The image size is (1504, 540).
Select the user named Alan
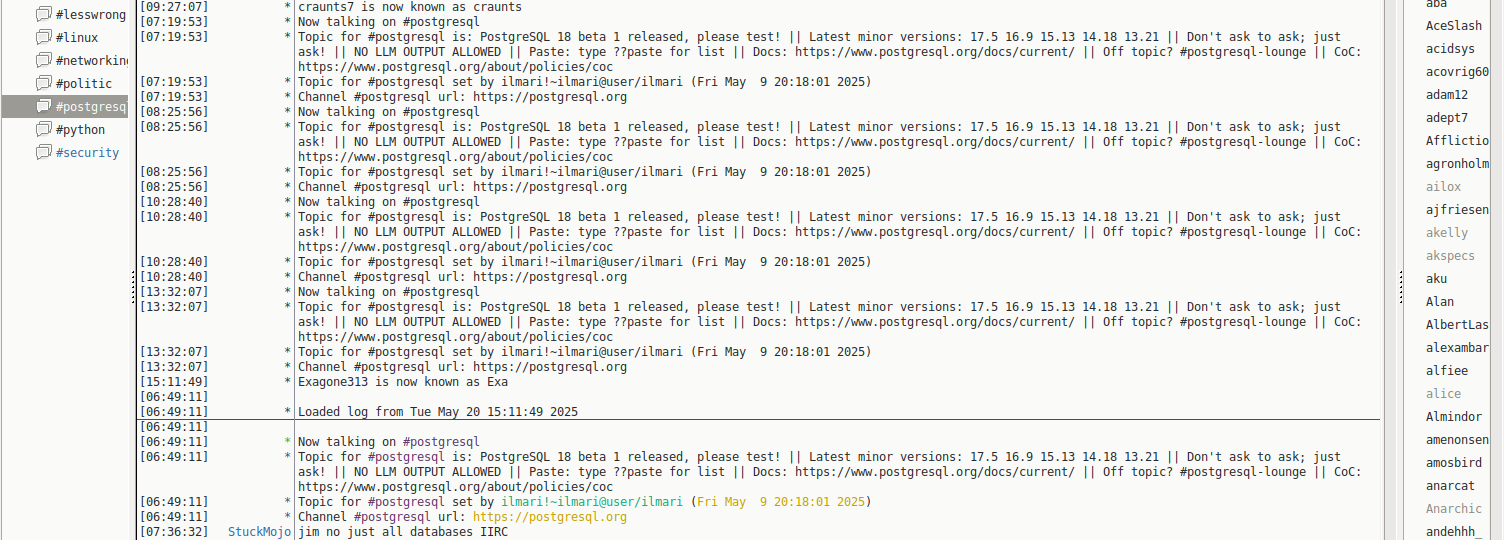[x=1440, y=302]
